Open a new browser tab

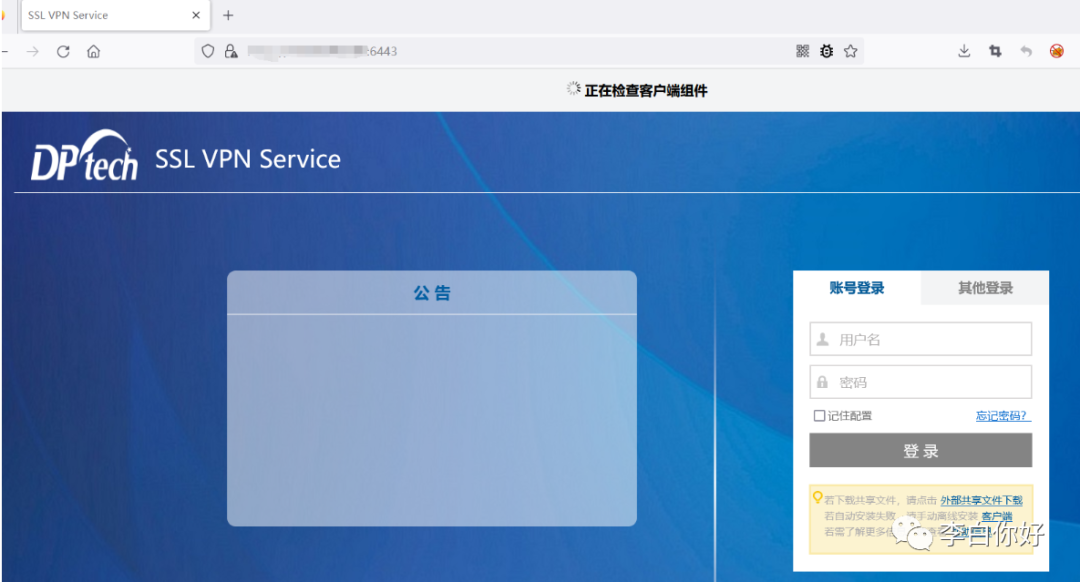pos(228,15)
